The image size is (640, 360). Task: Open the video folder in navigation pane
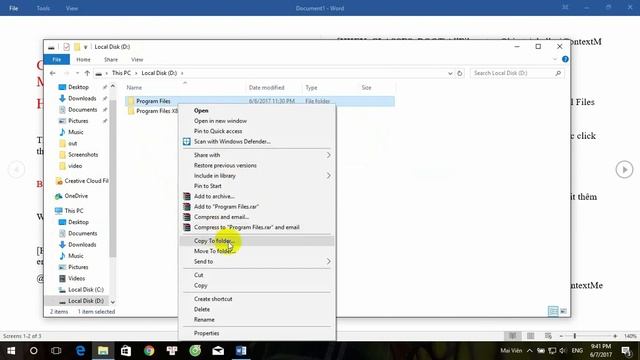pos(75,166)
